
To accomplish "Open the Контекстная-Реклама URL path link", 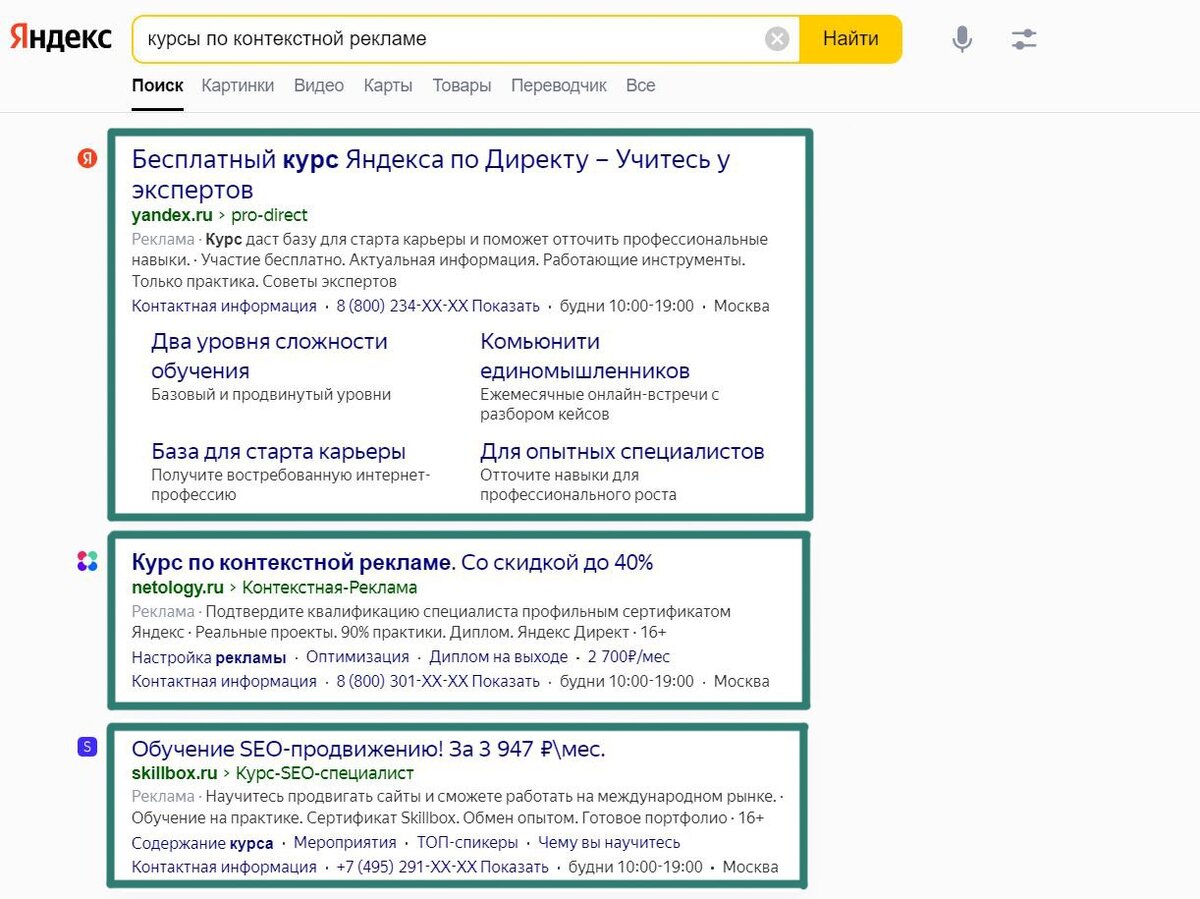I will (x=330, y=588).
